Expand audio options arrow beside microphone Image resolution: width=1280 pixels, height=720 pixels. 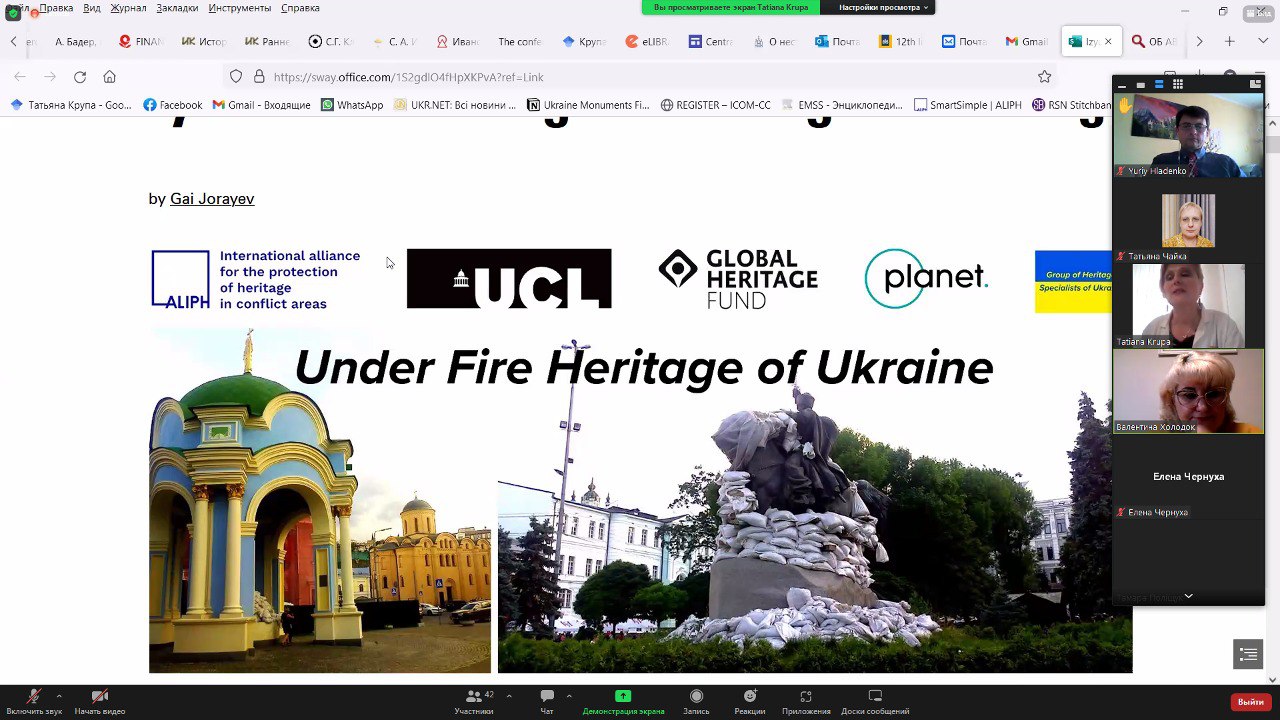(x=59, y=696)
